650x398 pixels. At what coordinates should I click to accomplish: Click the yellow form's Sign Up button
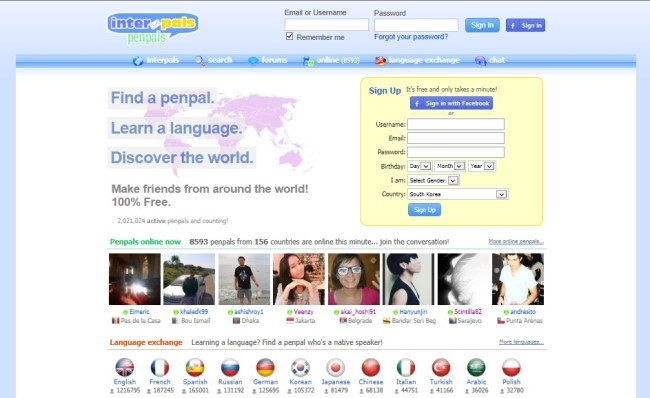(424, 210)
